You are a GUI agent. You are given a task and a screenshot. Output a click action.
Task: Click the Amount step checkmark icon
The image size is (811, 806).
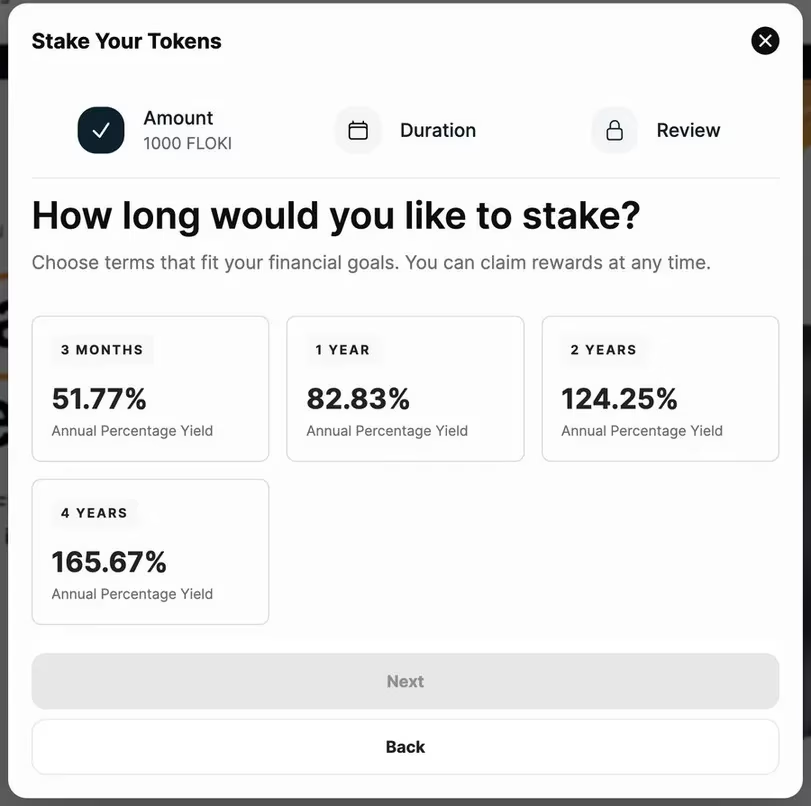[101, 130]
